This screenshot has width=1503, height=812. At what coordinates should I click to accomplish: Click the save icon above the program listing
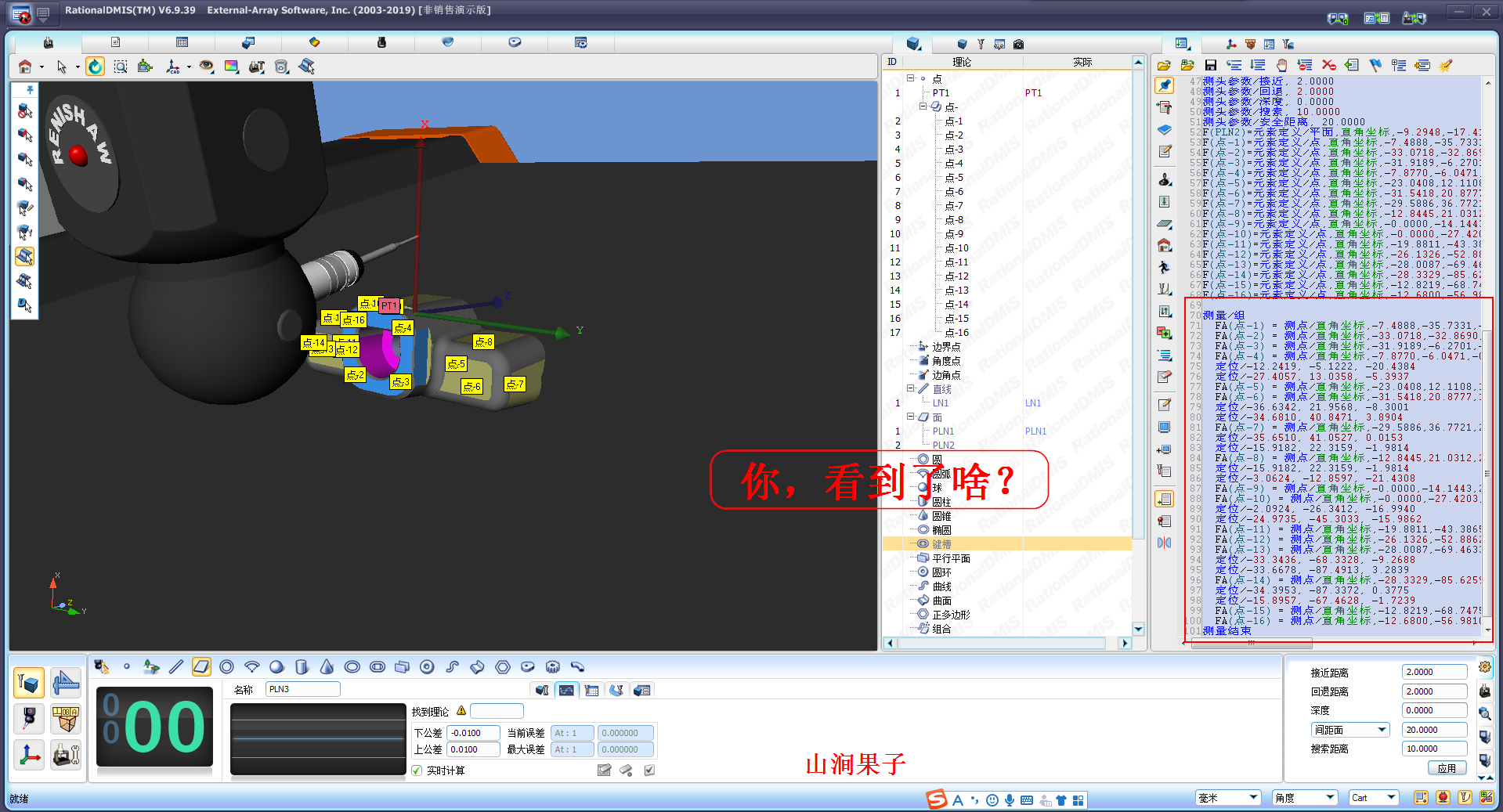pos(1210,65)
